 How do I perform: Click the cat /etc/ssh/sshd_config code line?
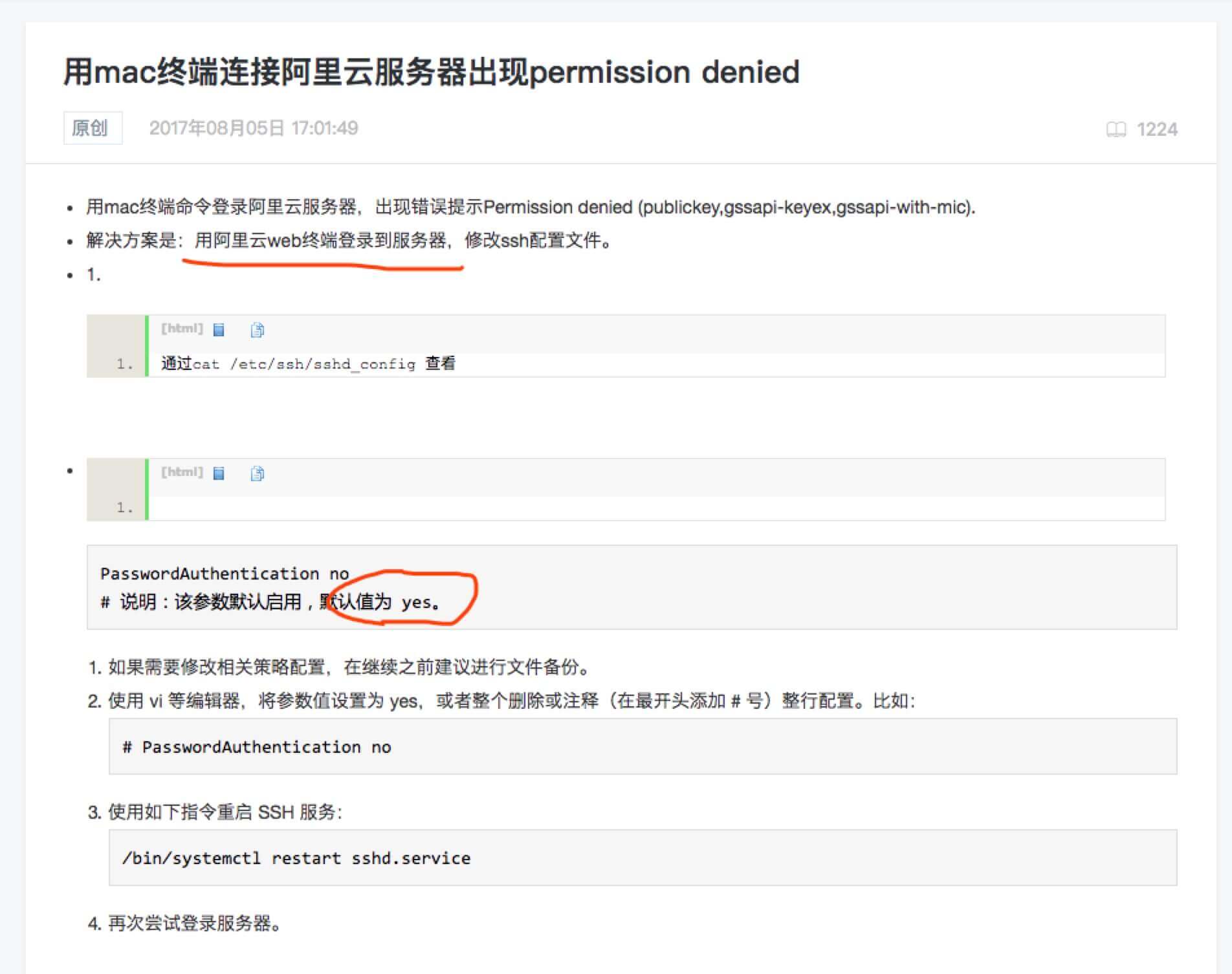point(308,364)
